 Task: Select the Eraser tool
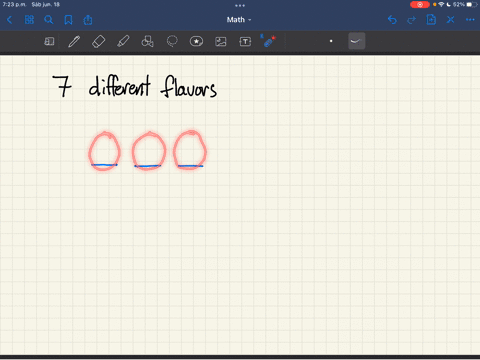click(98, 42)
